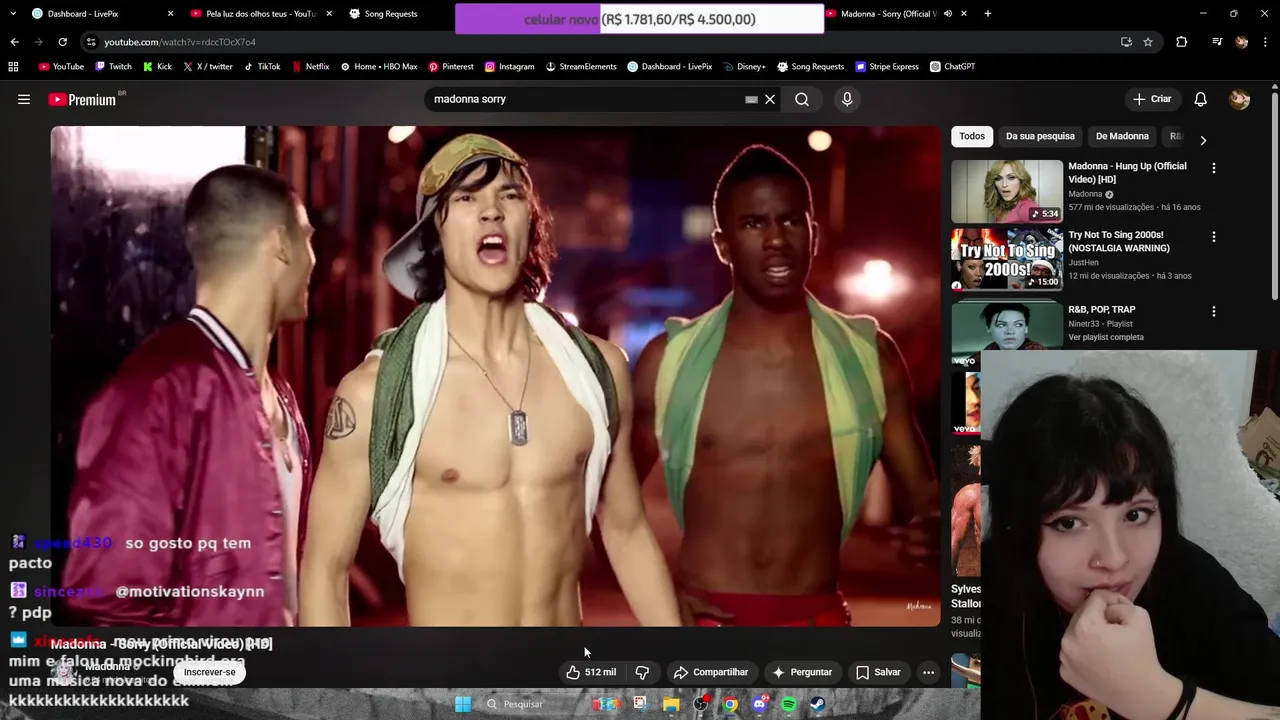Open Netflix bookmark

pyautogui.click(x=310, y=67)
